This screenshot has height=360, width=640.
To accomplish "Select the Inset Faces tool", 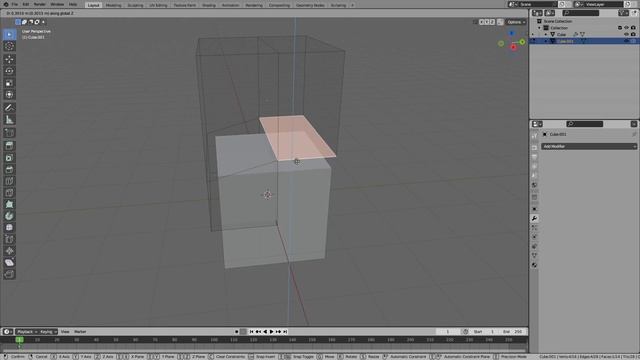I will coord(9,158).
